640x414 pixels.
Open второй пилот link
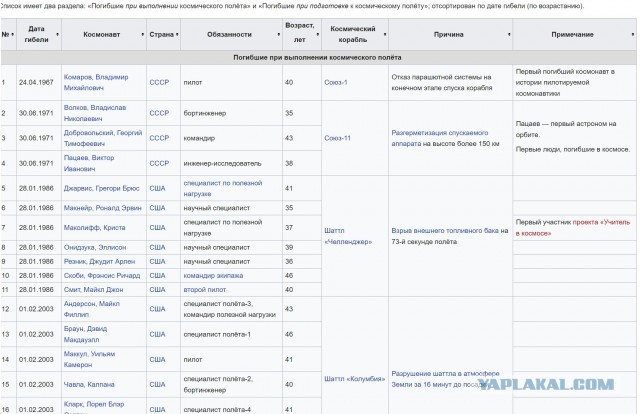point(204,289)
